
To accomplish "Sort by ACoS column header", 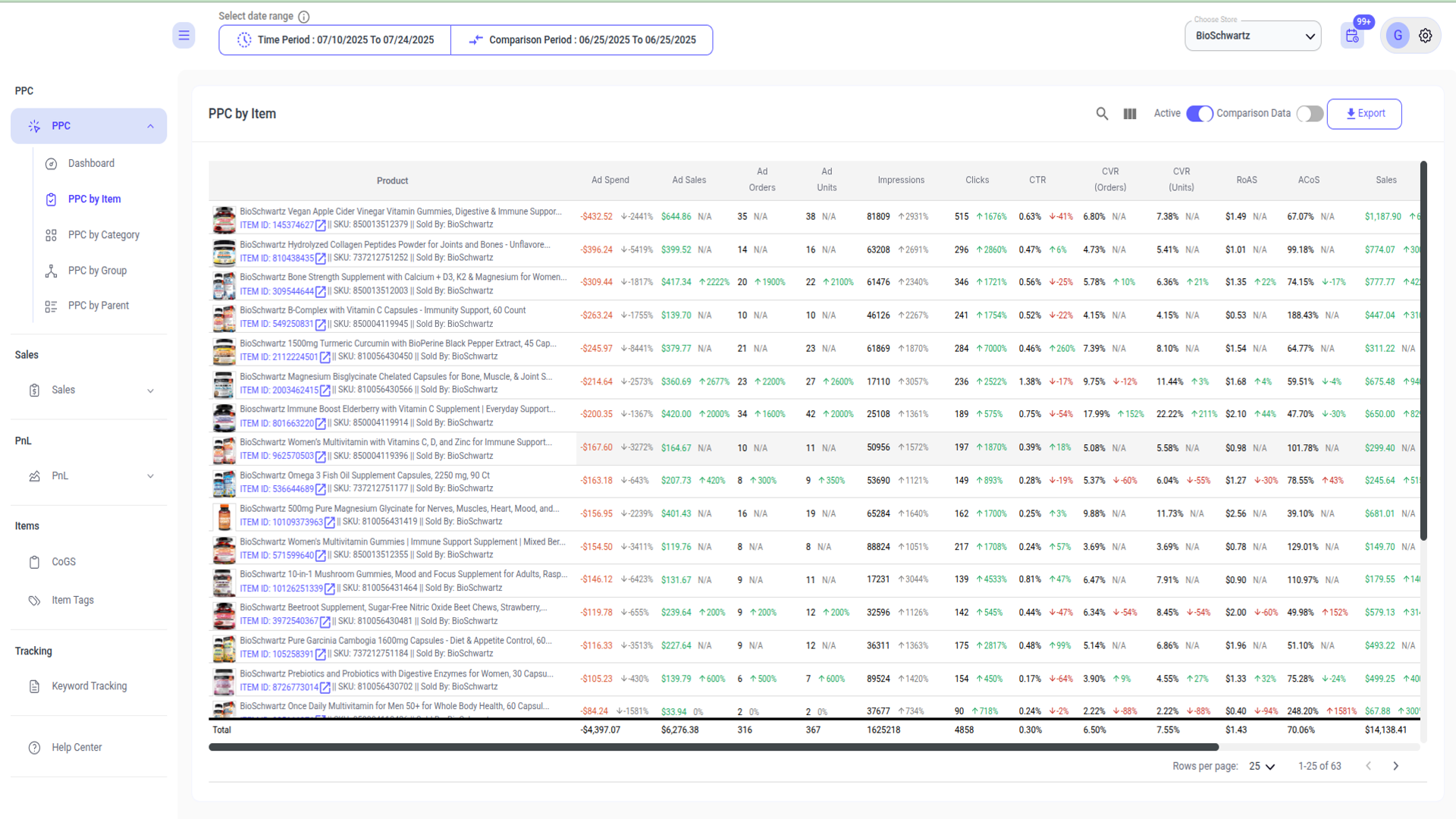I will 1309,180.
